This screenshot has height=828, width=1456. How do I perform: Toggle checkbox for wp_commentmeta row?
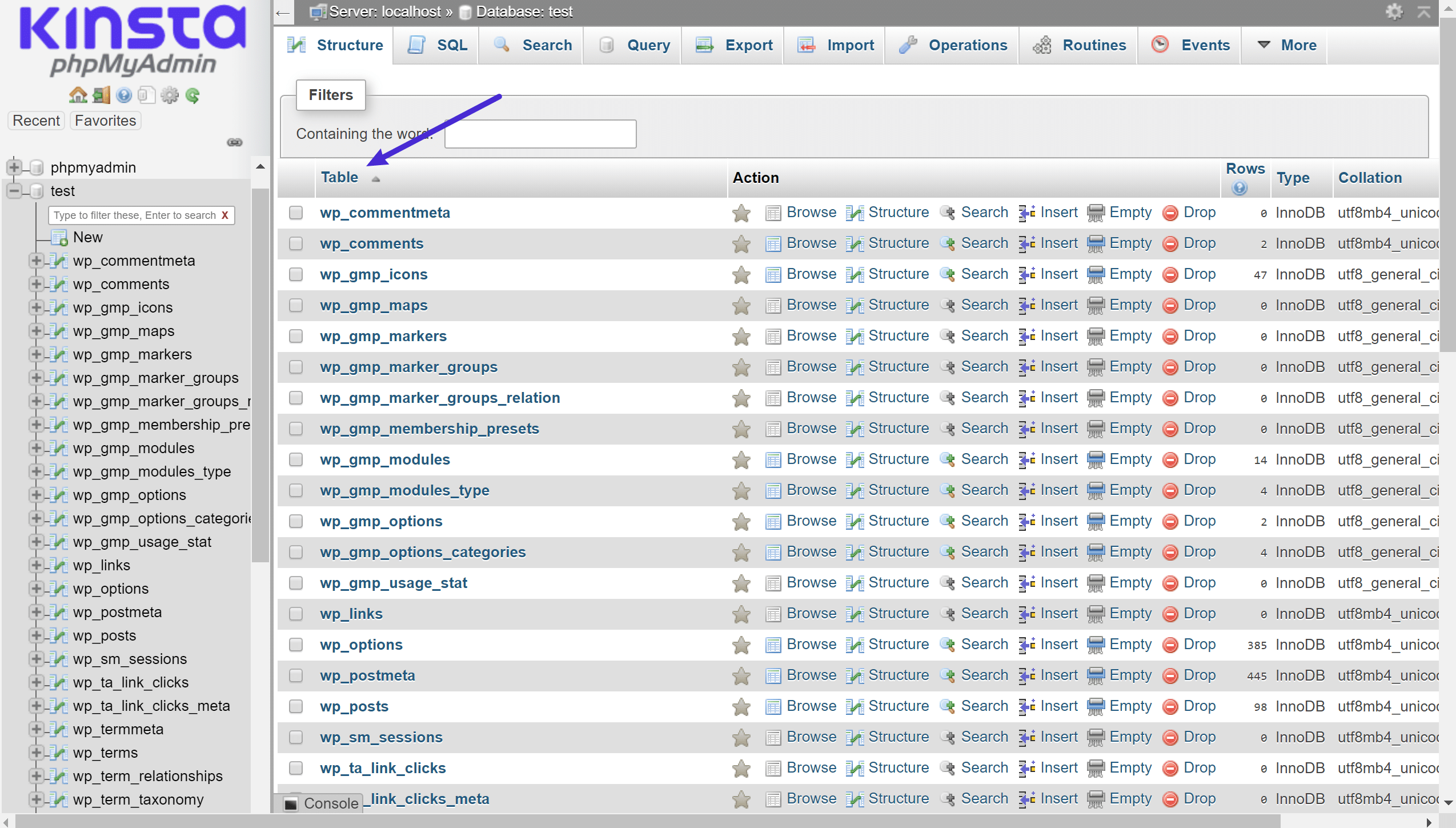pos(298,212)
